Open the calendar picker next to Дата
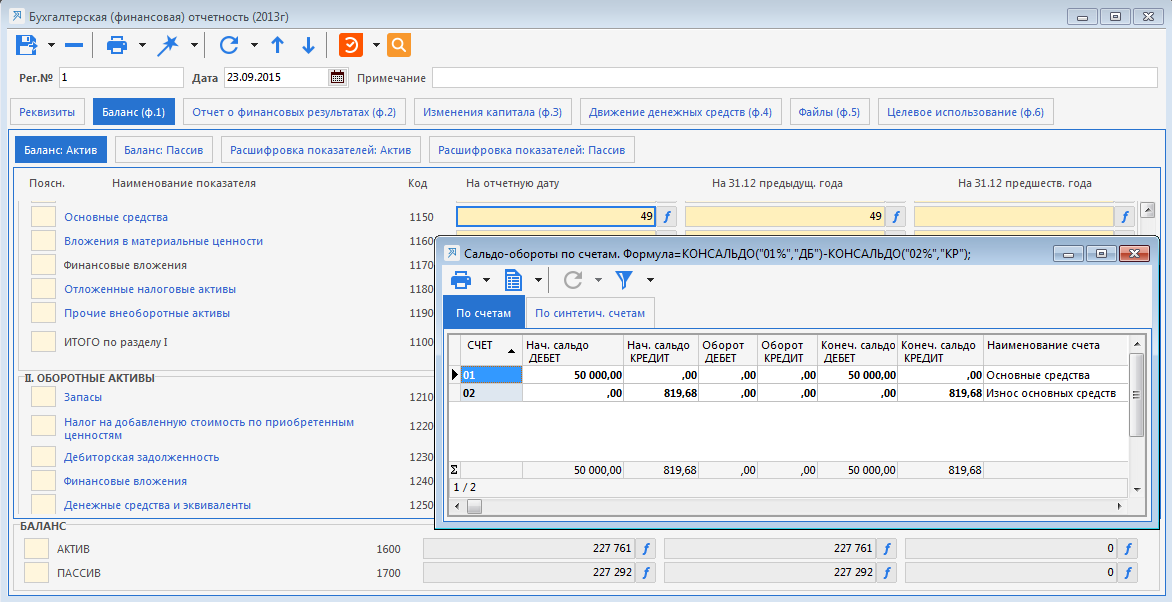 pos(337,77)
